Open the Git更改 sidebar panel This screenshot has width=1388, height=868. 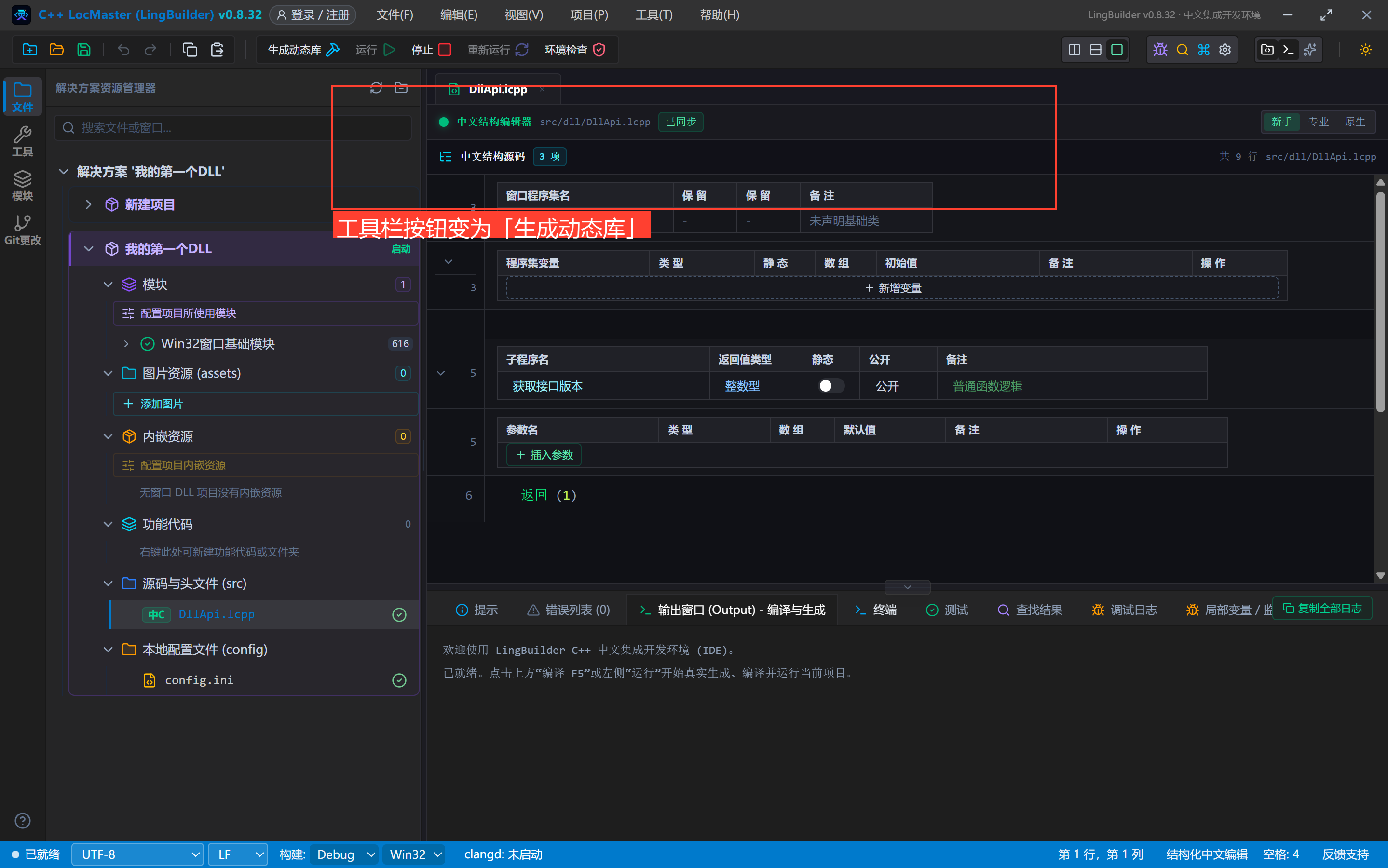(22, 230)
